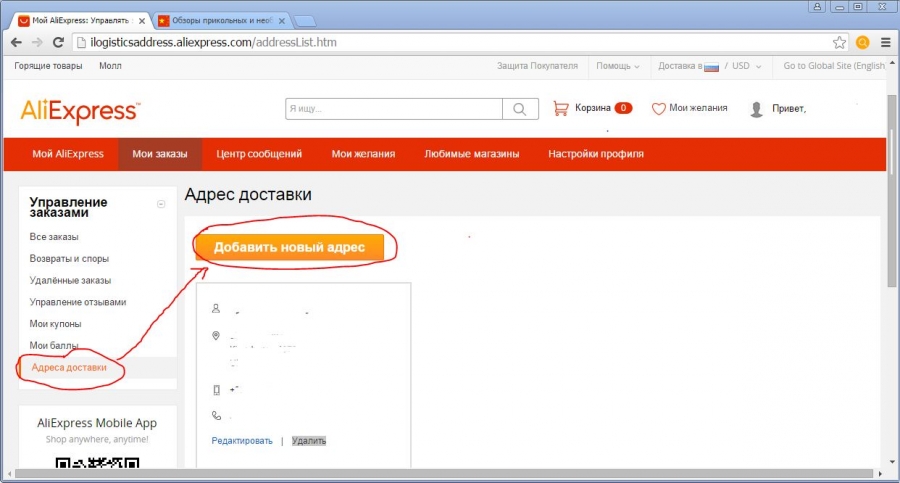Open the Chrome hamburger menu

[x=886, y=42]
